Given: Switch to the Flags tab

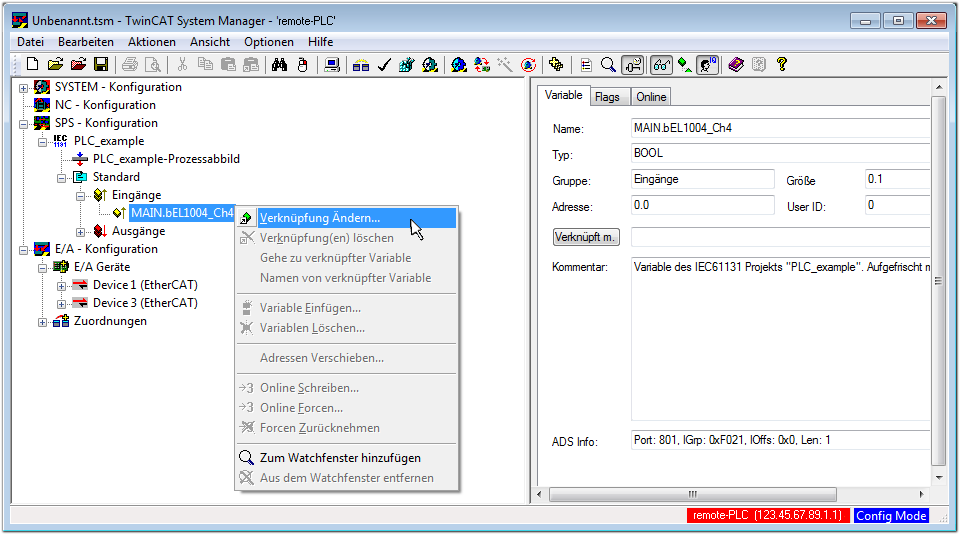Looking at the screenshot, I should point(607,97).
